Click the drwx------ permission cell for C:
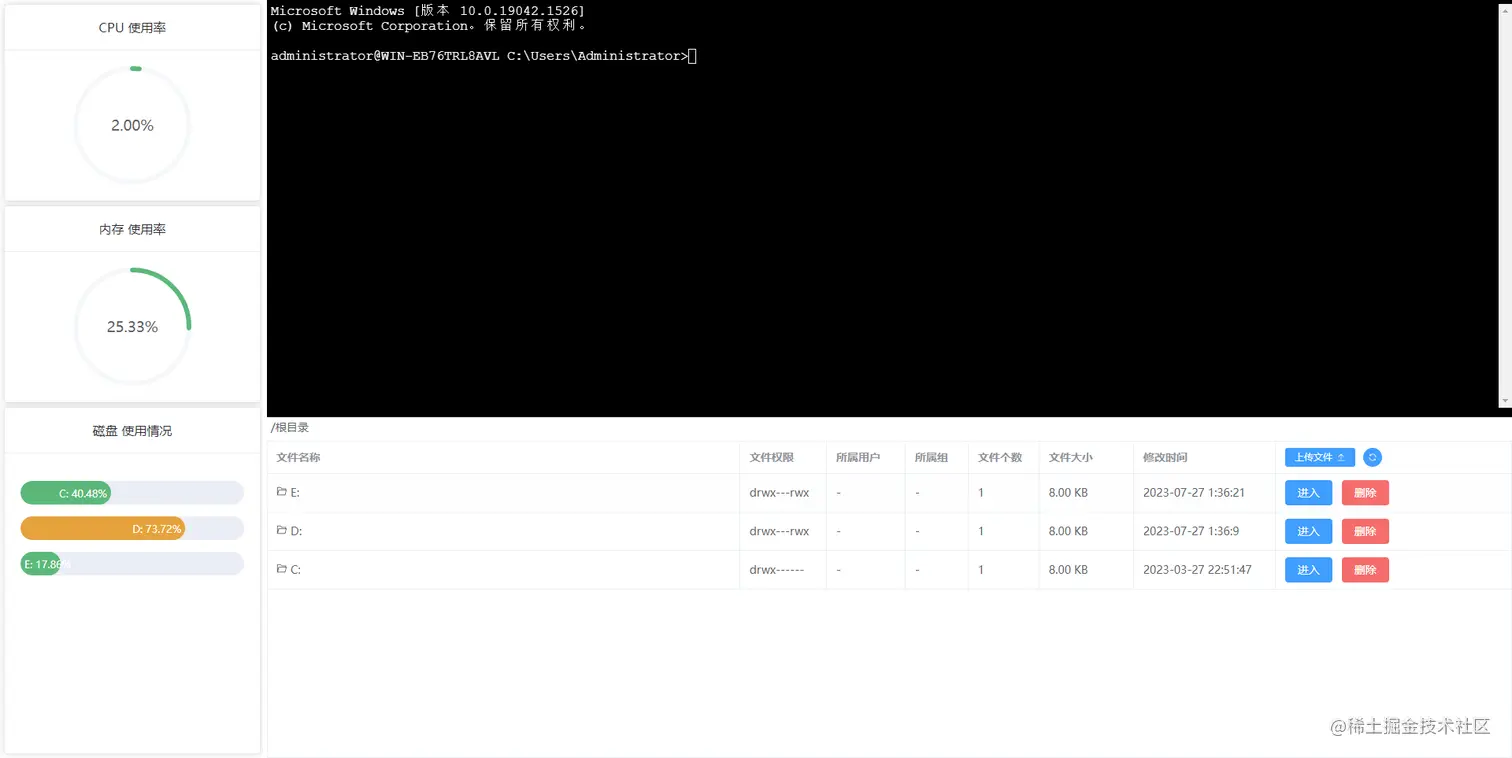1512x758 pixels. point(777,570)
